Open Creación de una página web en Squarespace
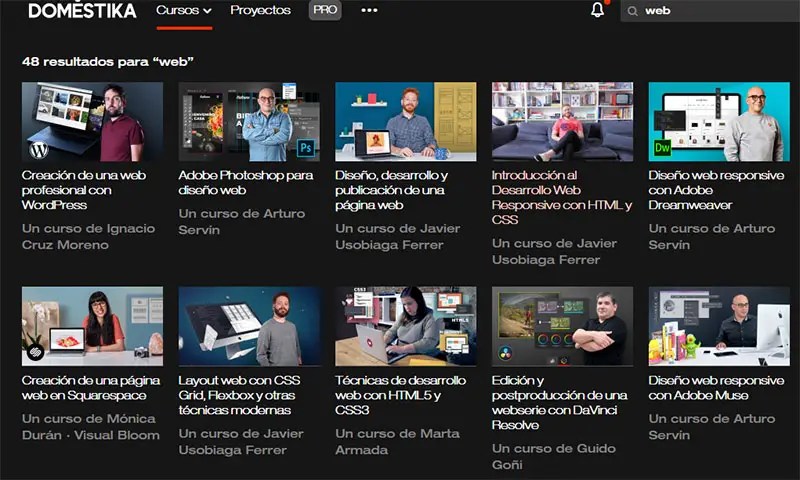 91,388
